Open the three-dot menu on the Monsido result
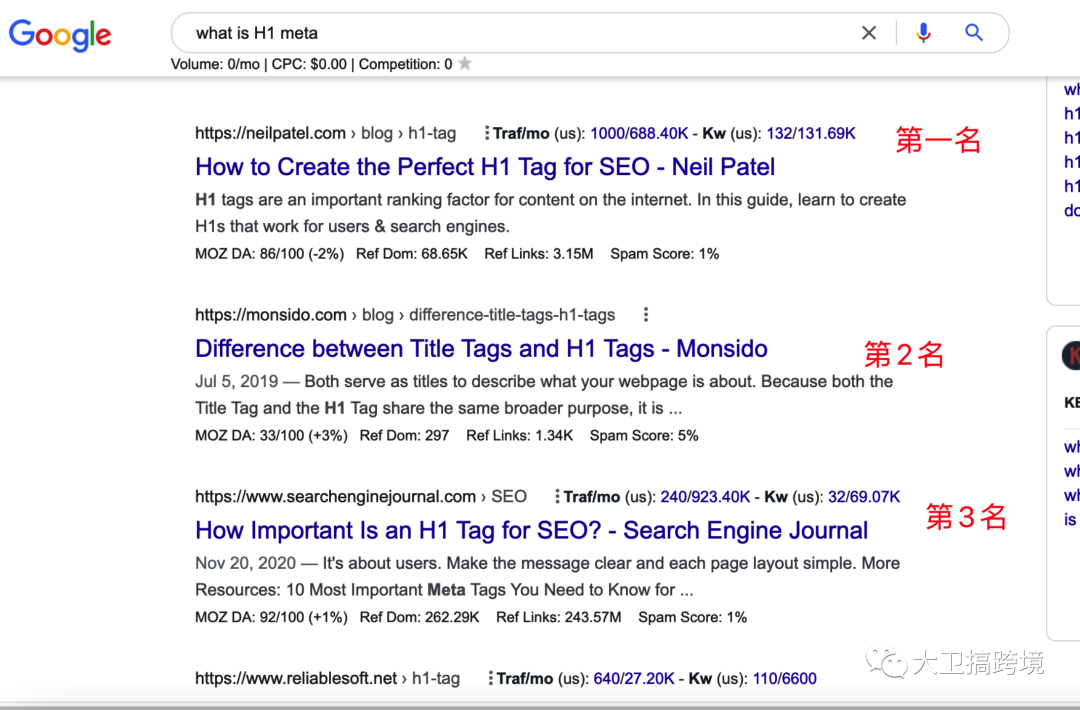The height and width of the screenshot is (710, 1080). [646, 314]
